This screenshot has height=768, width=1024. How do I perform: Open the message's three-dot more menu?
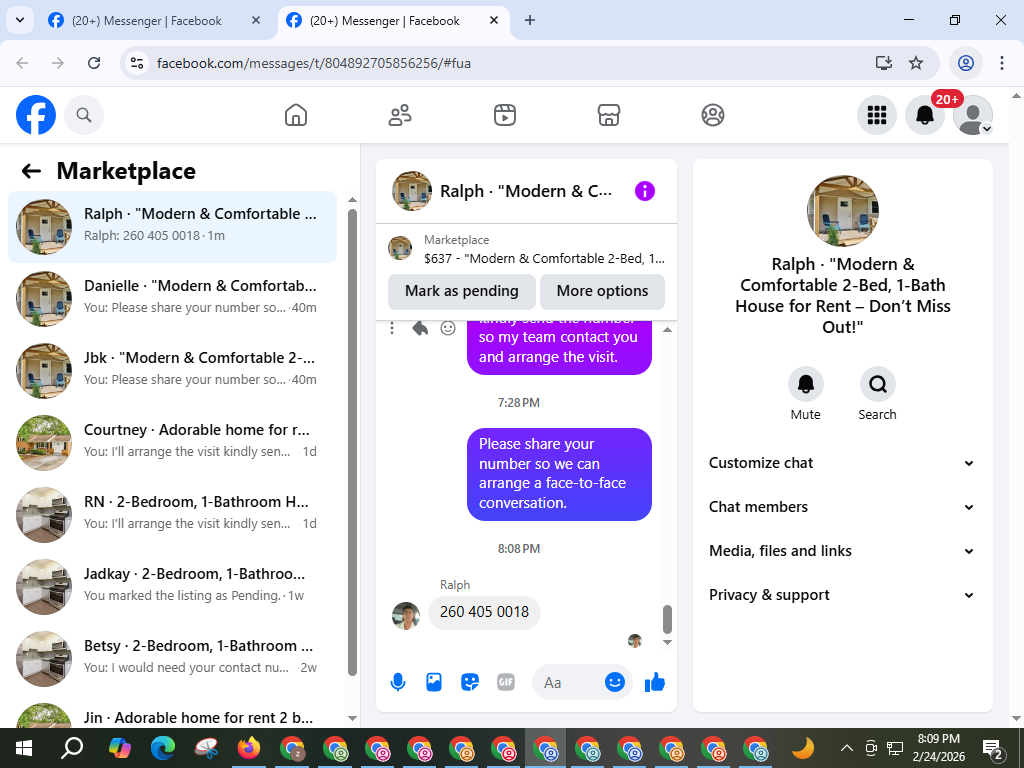tap(392, 328)
